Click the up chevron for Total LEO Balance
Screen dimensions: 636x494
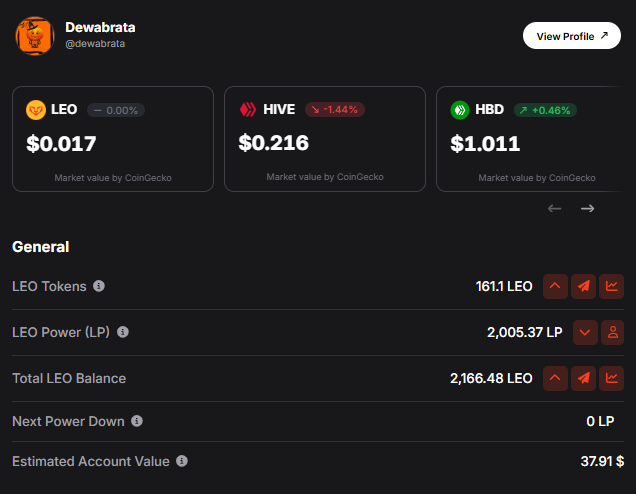pos(555,378)
